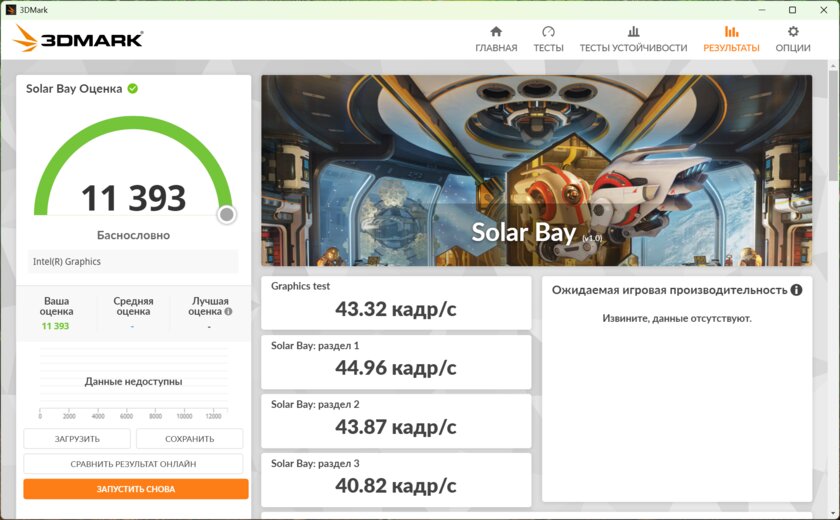Click the gray knob on score gauge
The width and height of the screenshot is (840, 520).
coord(227,214)
